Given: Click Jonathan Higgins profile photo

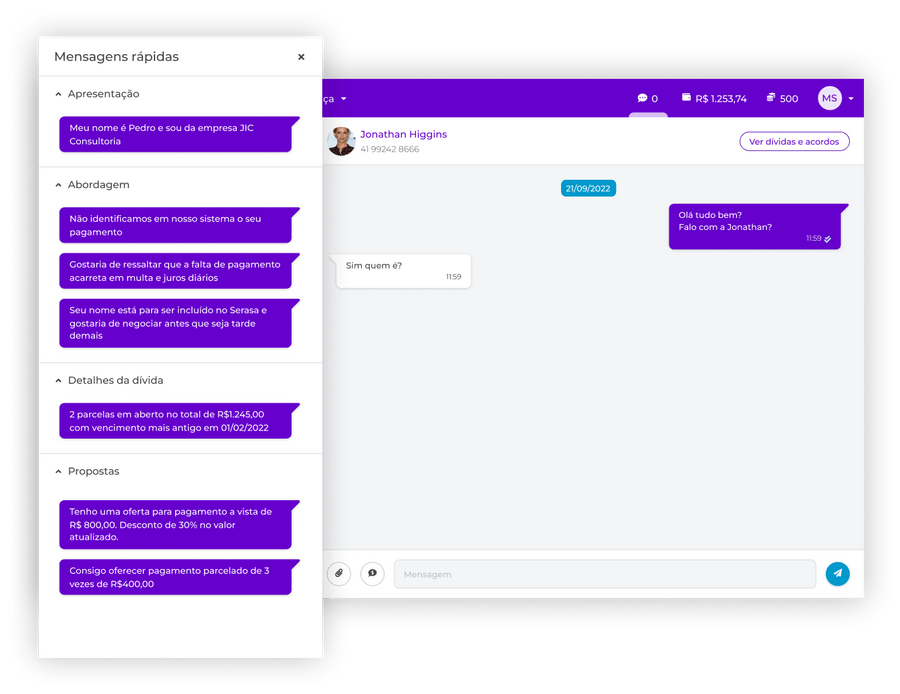Looking at the screenshot, I should (342, 141).
